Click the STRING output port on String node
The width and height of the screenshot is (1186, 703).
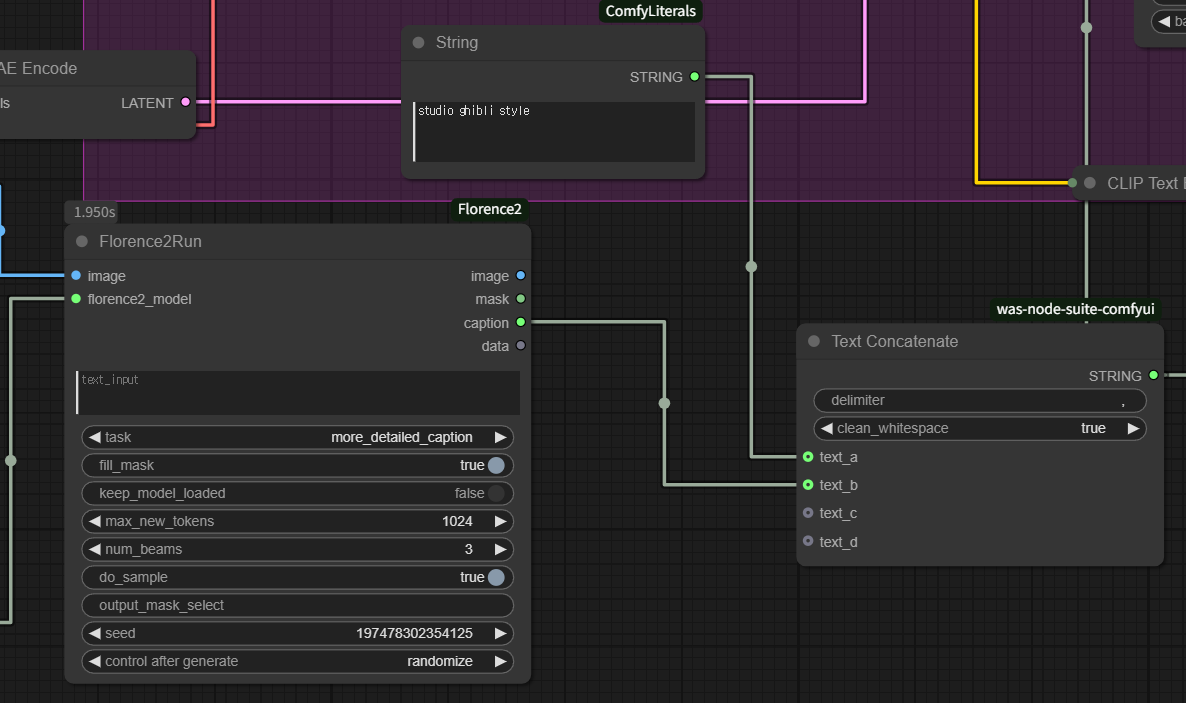(694, 76)
